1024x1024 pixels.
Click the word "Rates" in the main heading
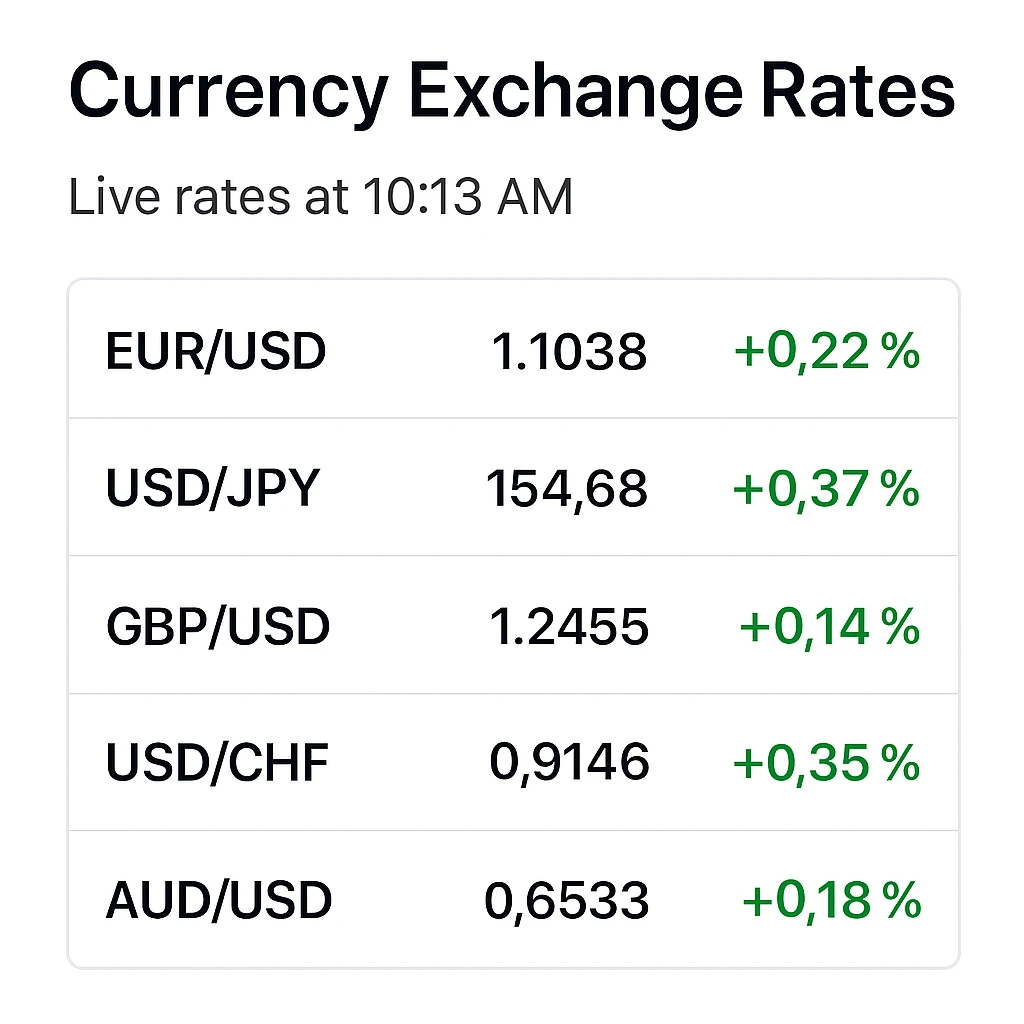(x=857, y=93)
